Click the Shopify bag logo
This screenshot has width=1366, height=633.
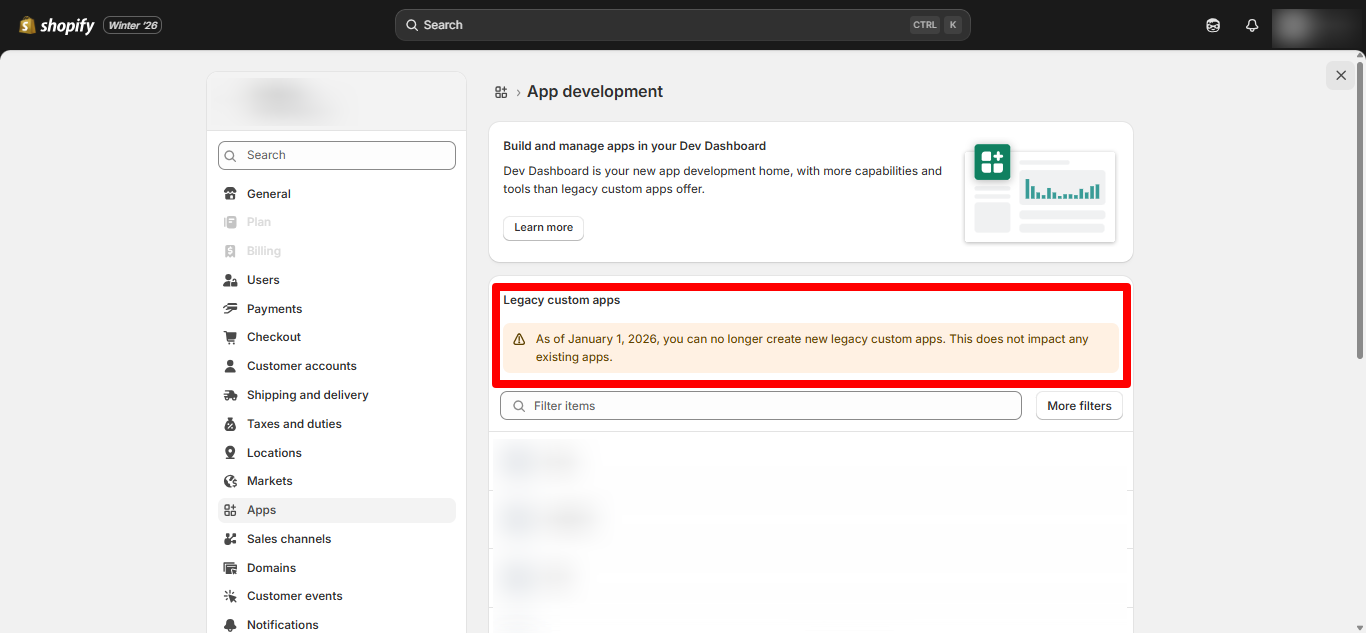coord(25,24)
